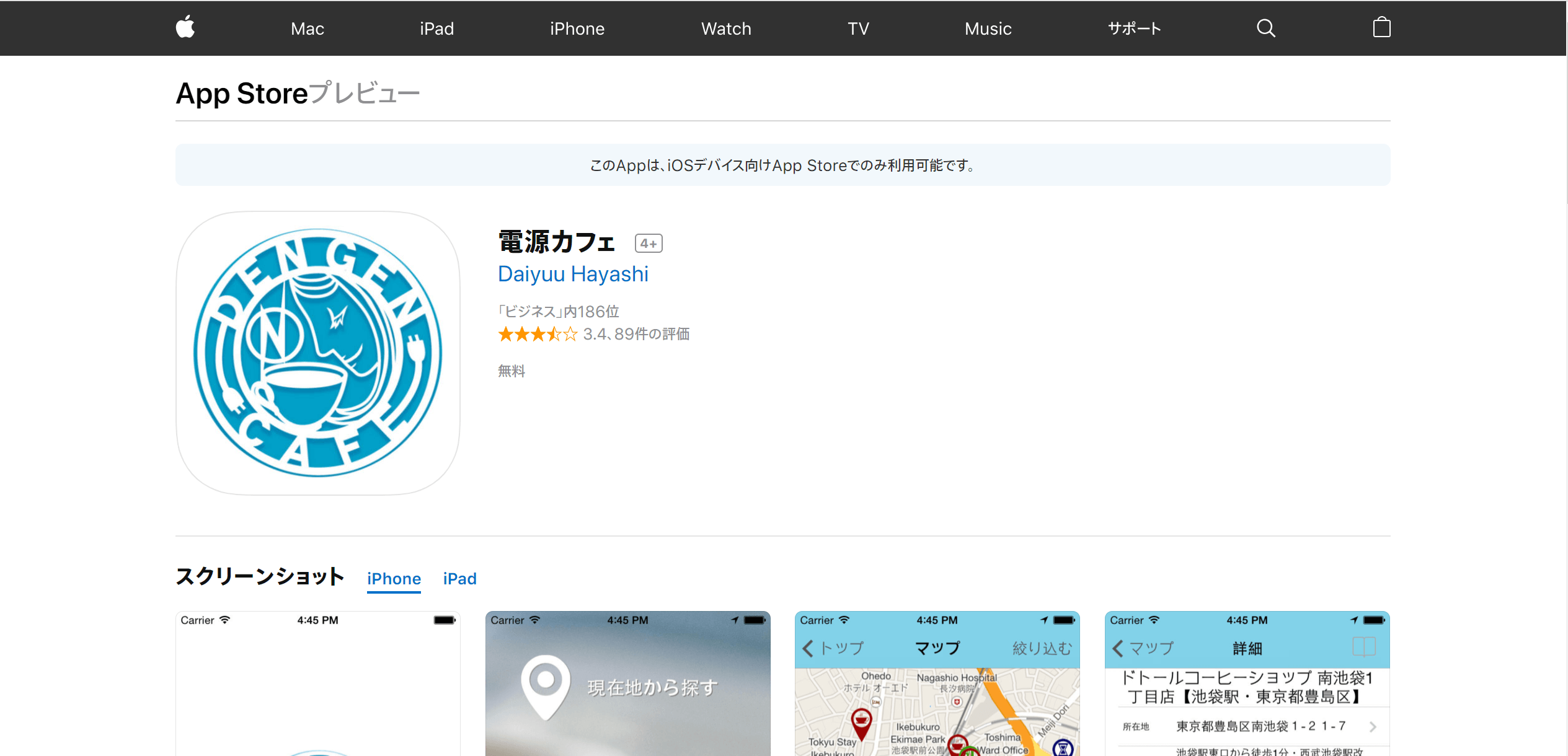Open the shopping bag icon

1381,28
